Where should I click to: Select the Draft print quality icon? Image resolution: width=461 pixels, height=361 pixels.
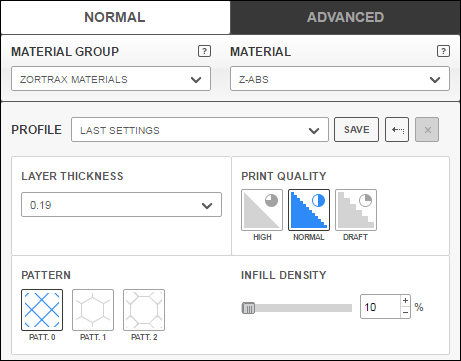click(356, 210)
